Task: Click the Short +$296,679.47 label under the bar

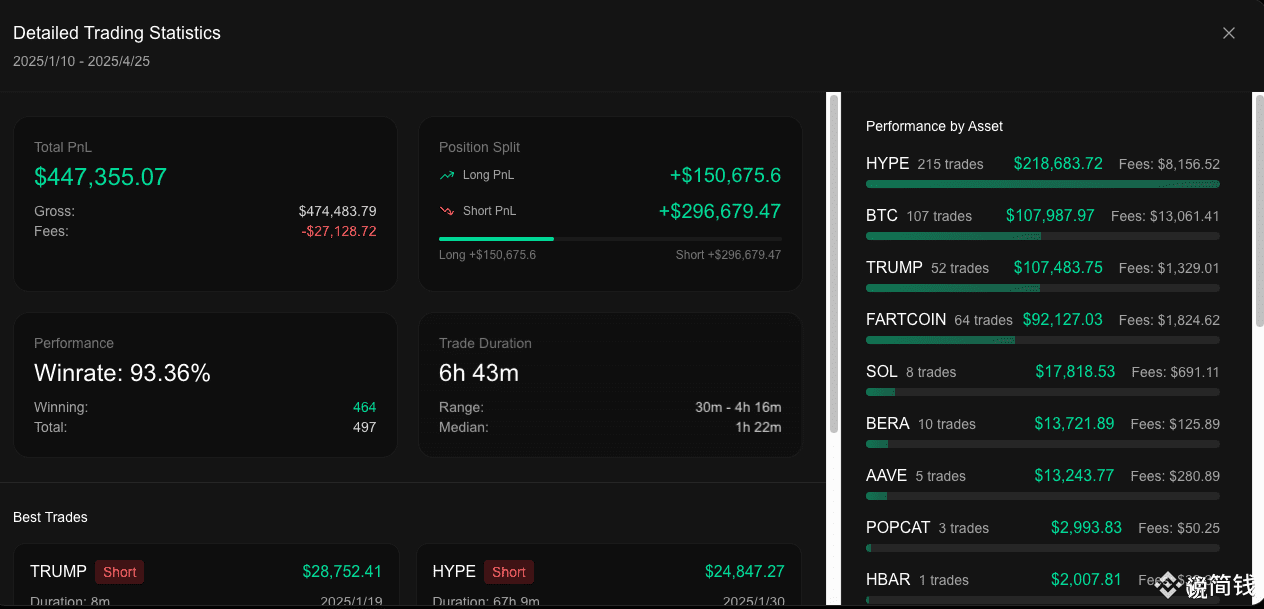Action: [x=728, y=255]
